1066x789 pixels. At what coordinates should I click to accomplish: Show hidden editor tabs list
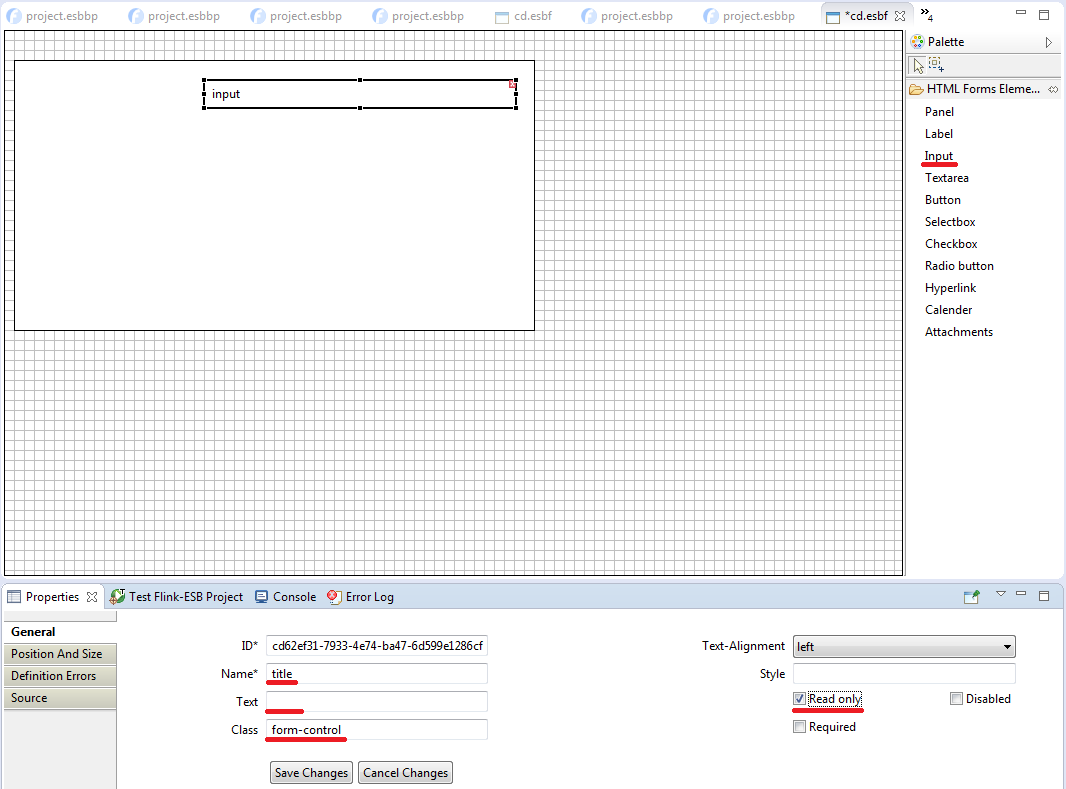926,15
